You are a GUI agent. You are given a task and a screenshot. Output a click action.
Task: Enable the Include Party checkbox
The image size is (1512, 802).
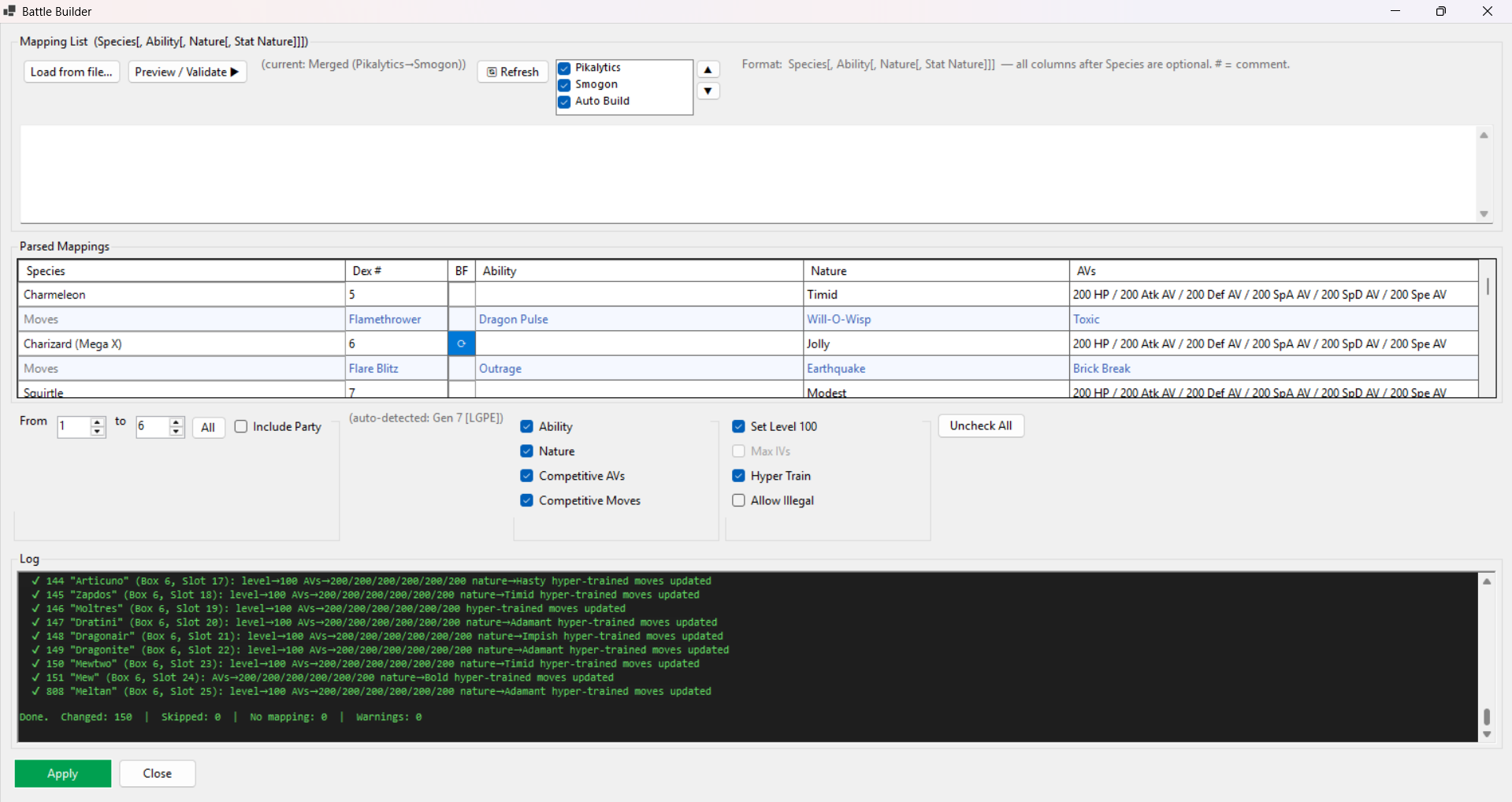tap(241, 426)
